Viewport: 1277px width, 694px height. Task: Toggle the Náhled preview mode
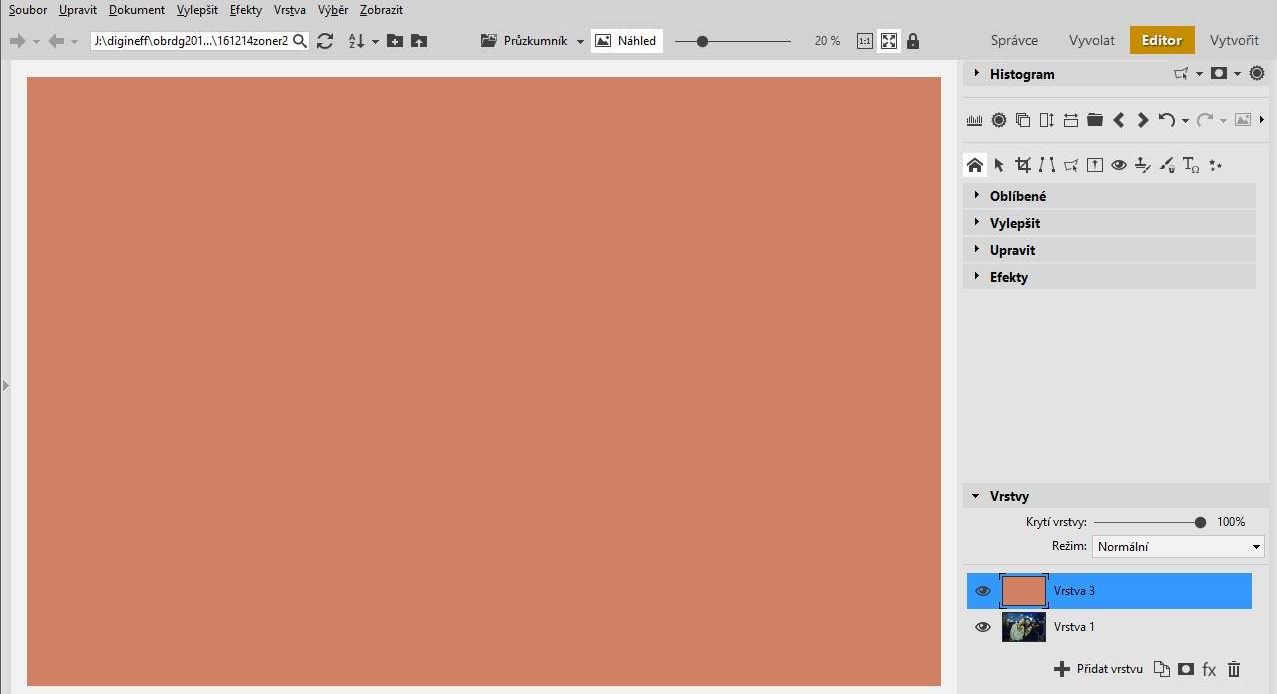click(627, 41)
